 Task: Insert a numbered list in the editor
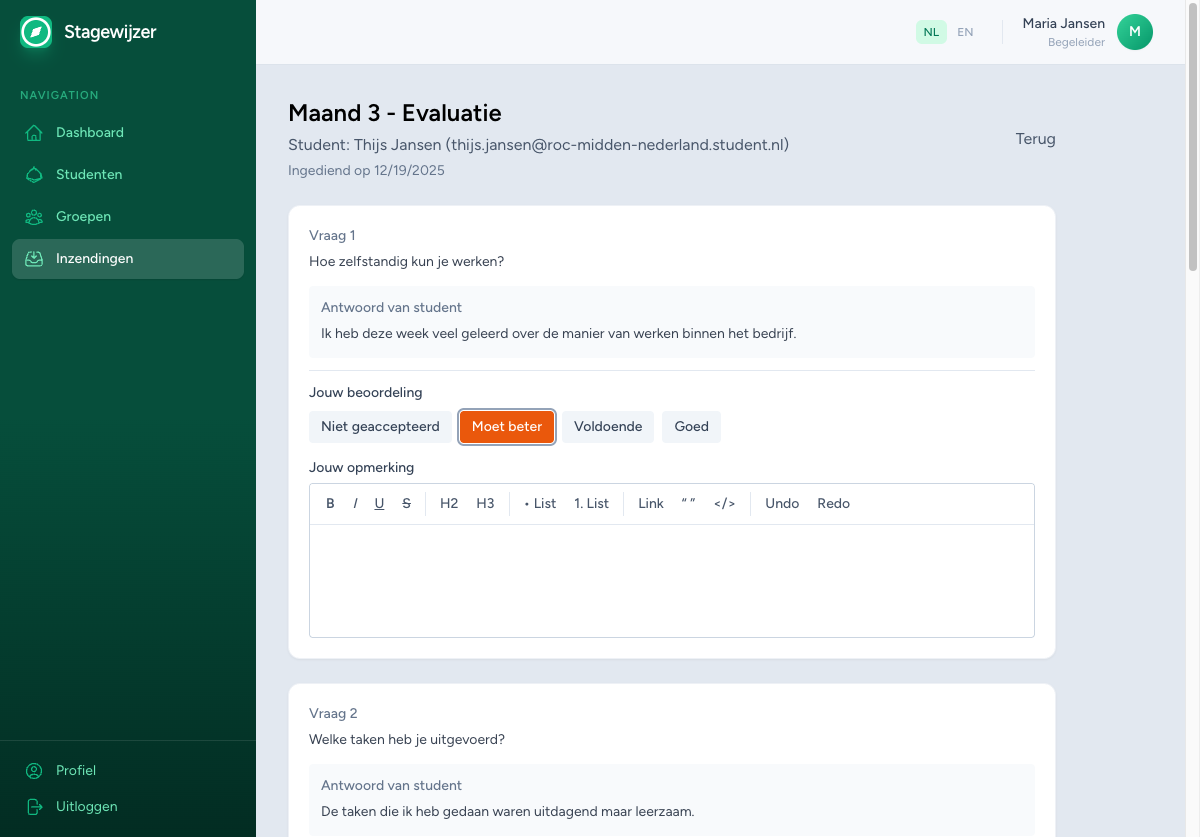click(591, 503)
